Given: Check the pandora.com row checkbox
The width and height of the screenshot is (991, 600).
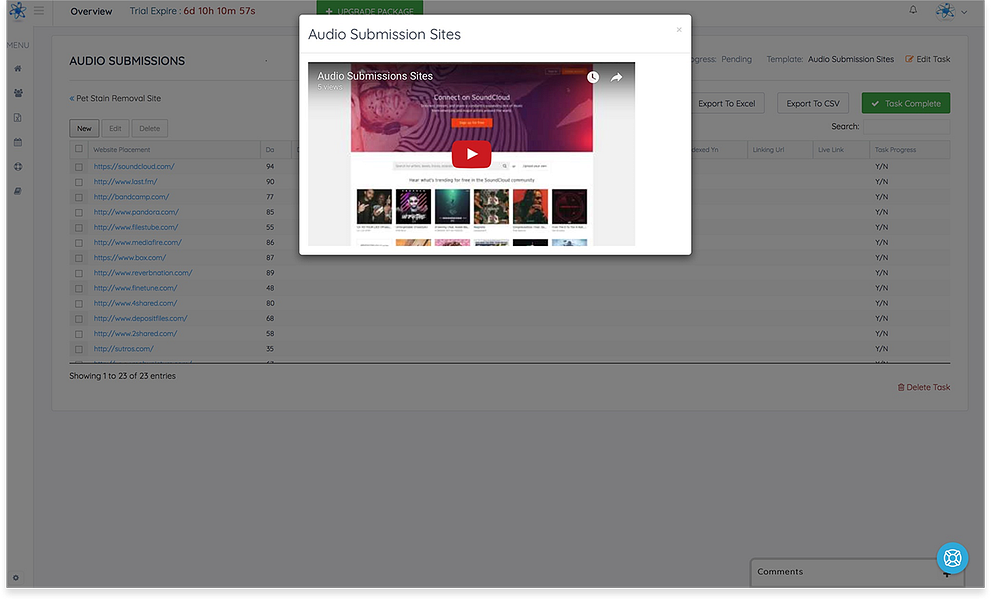Looking at the screenshot, I should (x=78, y=212).
